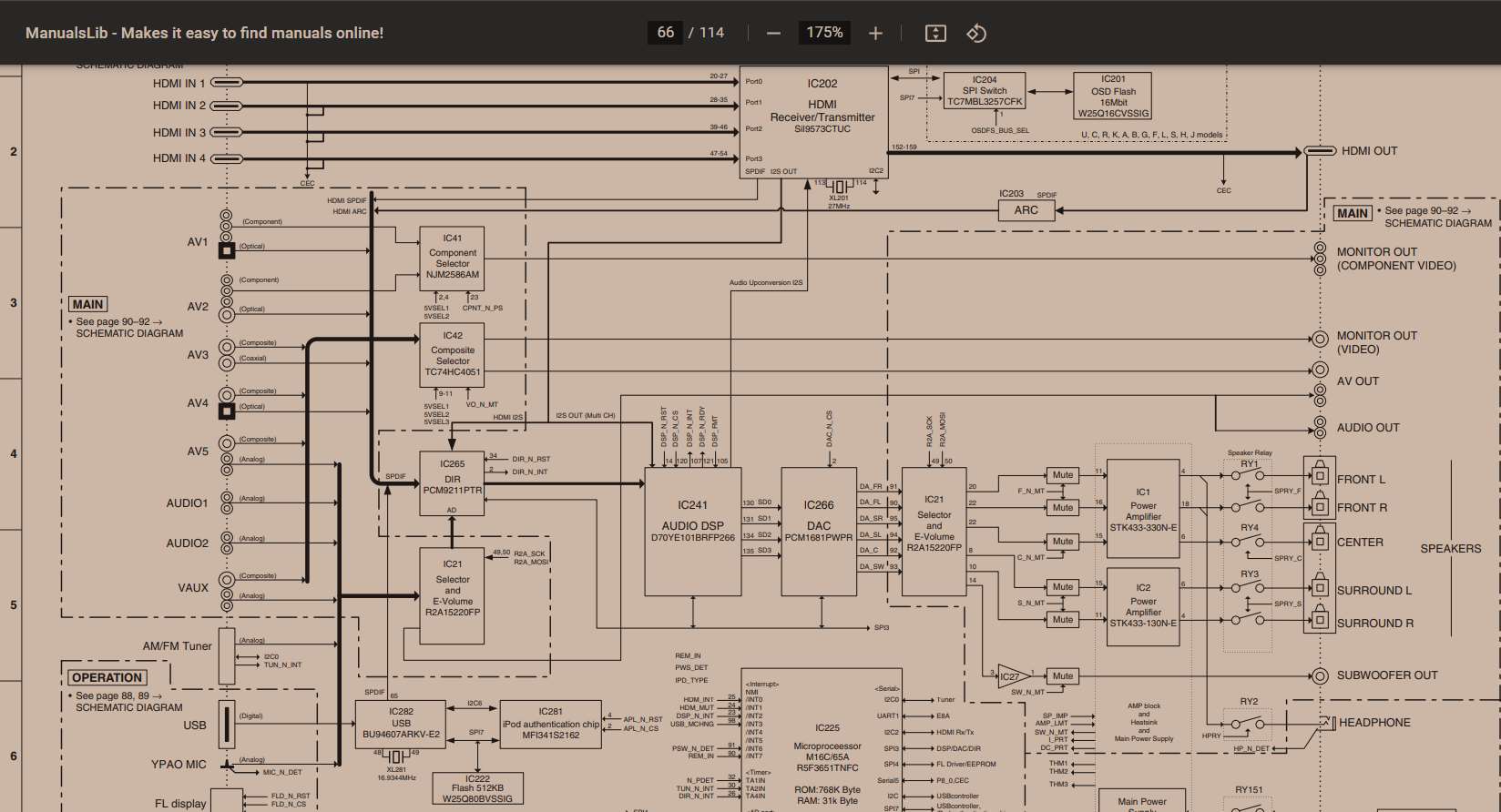
Task: Click the IC266 DAC block
Action: pyautogui.click(x=818, y=532)
